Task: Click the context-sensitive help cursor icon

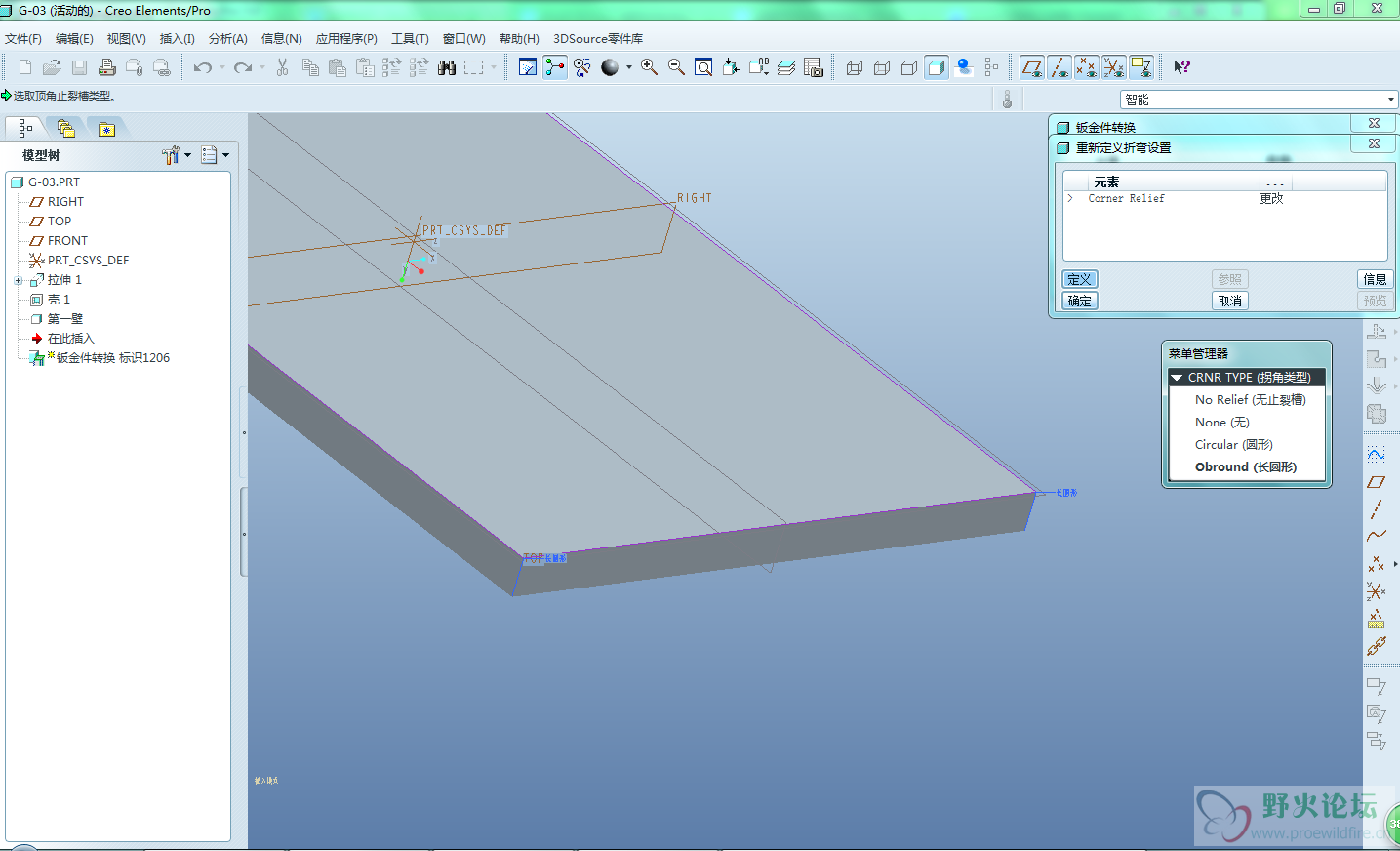Action: coord(1181,67)
